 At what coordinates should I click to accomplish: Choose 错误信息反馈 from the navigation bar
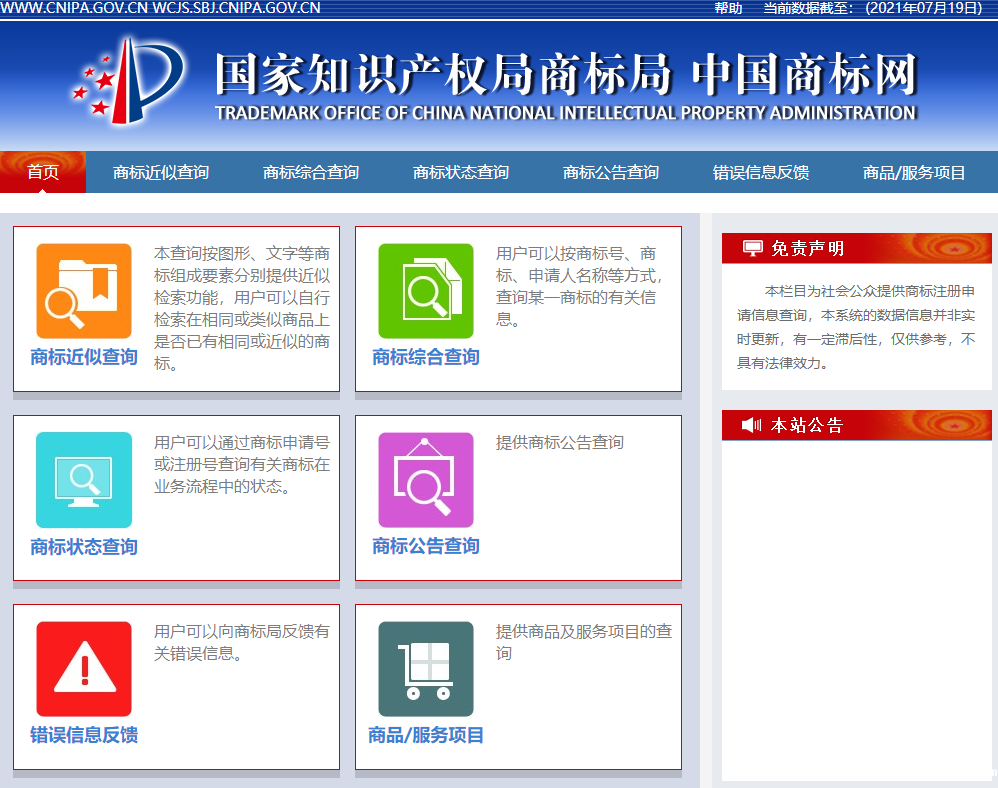click(761, 173)
